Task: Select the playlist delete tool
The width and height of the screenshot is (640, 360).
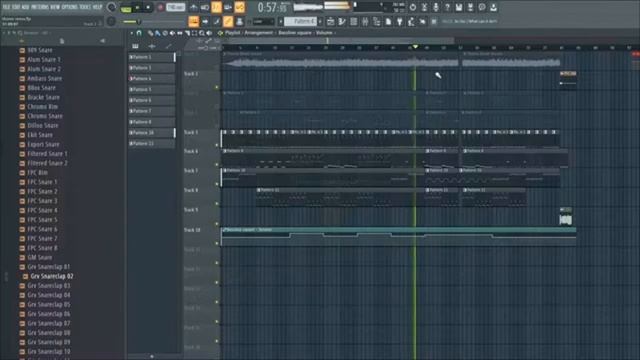Action: coord(165,33)
